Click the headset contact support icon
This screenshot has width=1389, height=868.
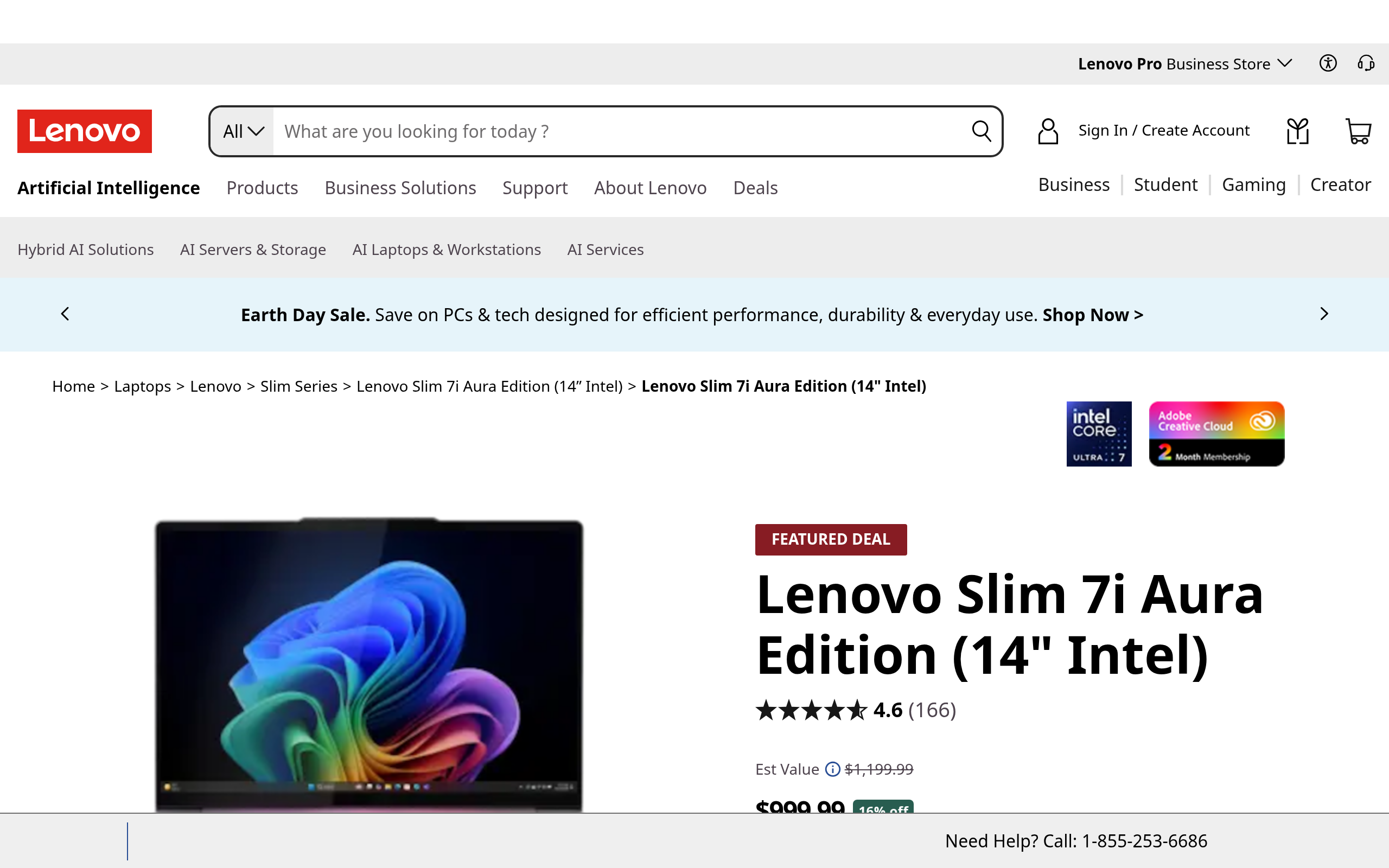[1366, 63]
